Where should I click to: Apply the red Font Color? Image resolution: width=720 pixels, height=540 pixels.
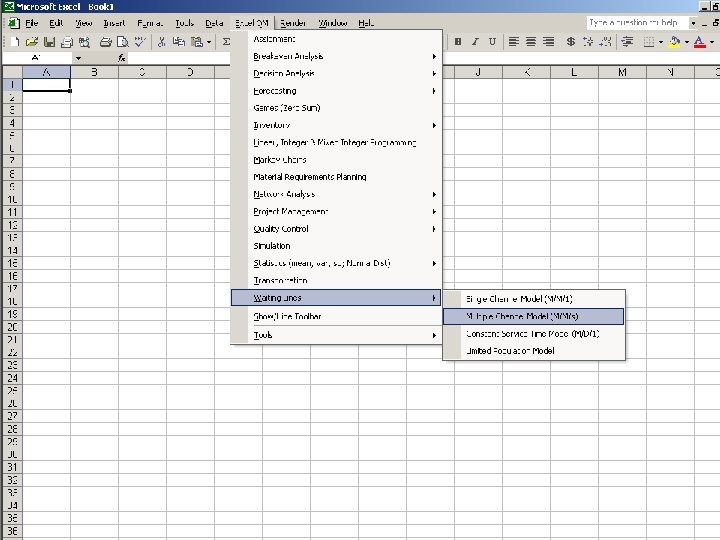[x=699, y=42]
